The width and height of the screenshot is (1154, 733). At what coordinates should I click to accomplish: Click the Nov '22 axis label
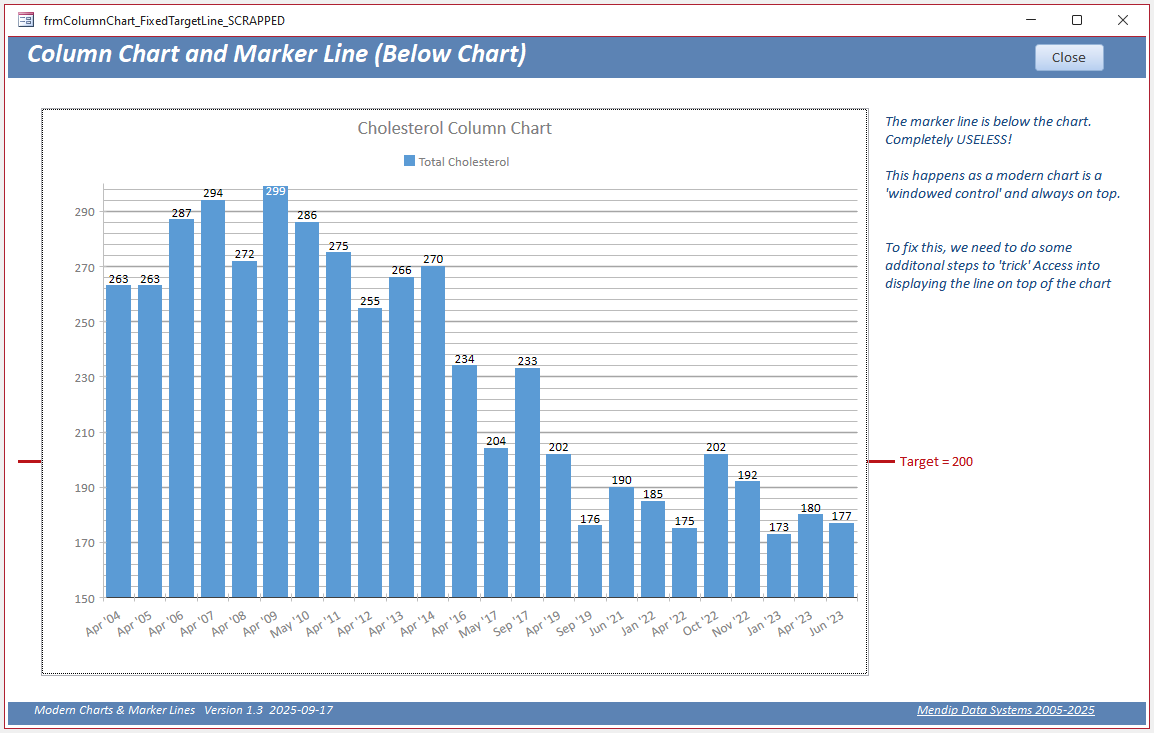pos(732,624)
